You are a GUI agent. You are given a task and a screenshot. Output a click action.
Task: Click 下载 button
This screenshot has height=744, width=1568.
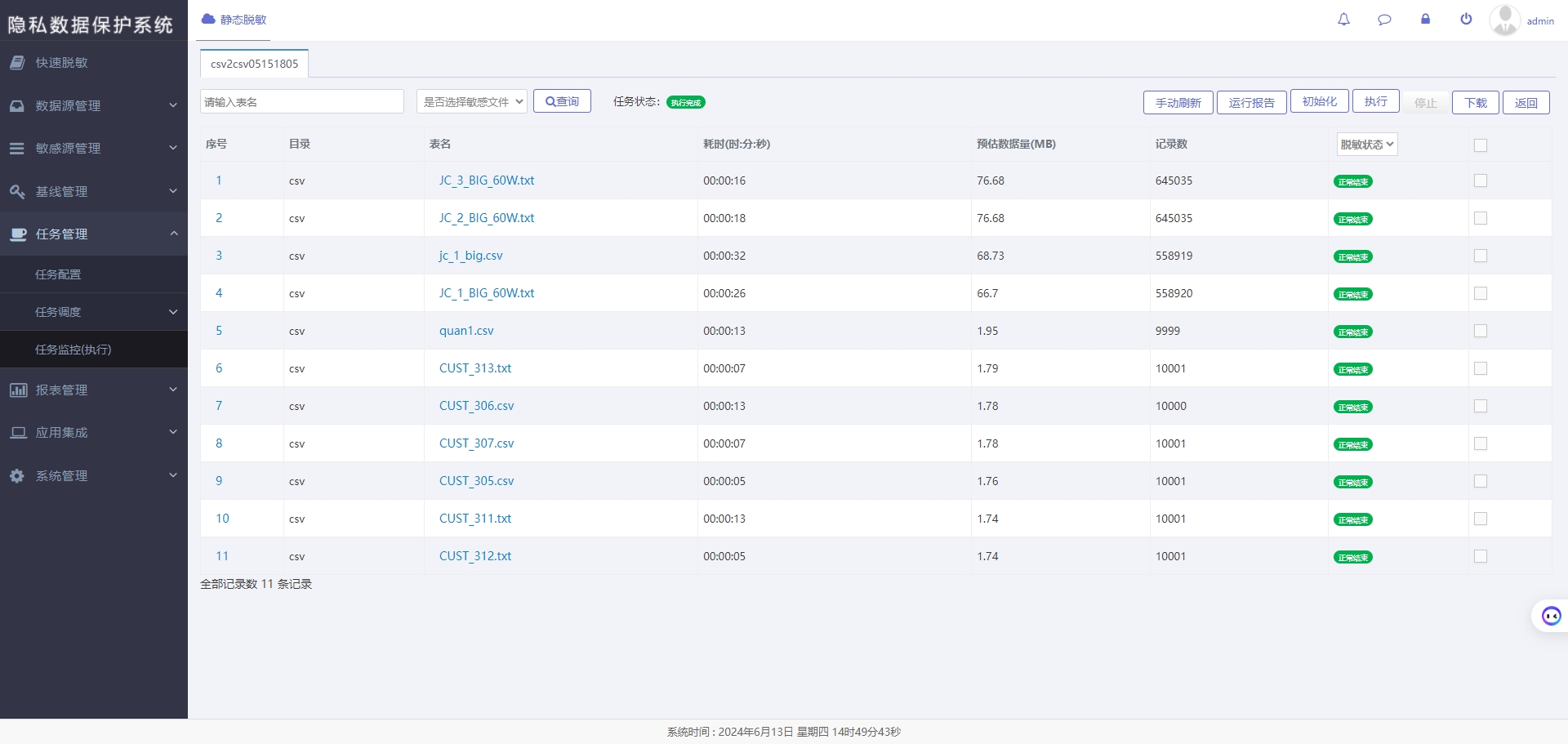[x=1476, y=102]
